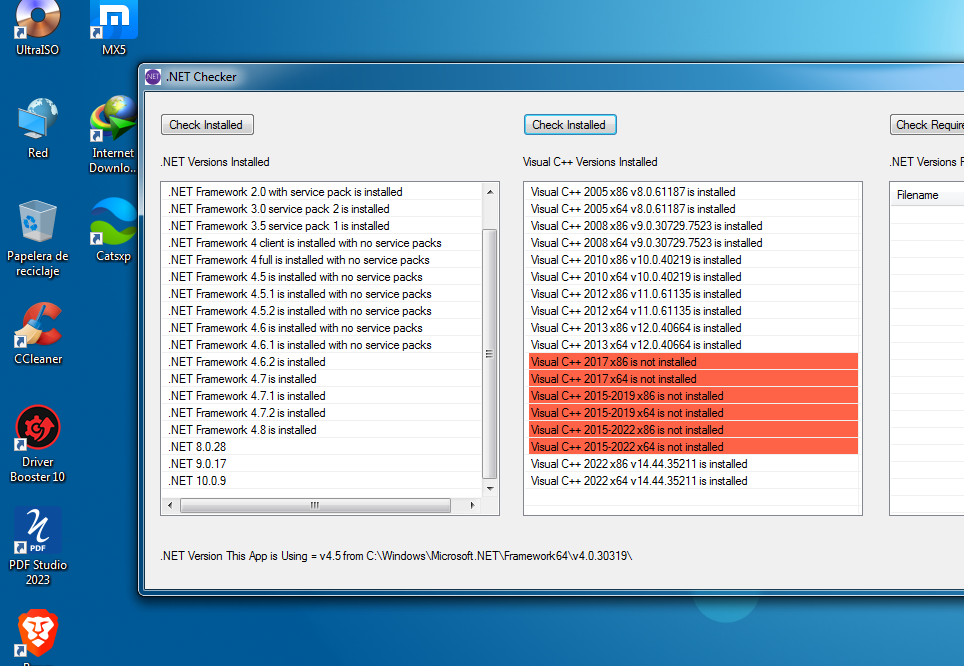Click the .NET list vertical scrollbar down arrow

490,489
